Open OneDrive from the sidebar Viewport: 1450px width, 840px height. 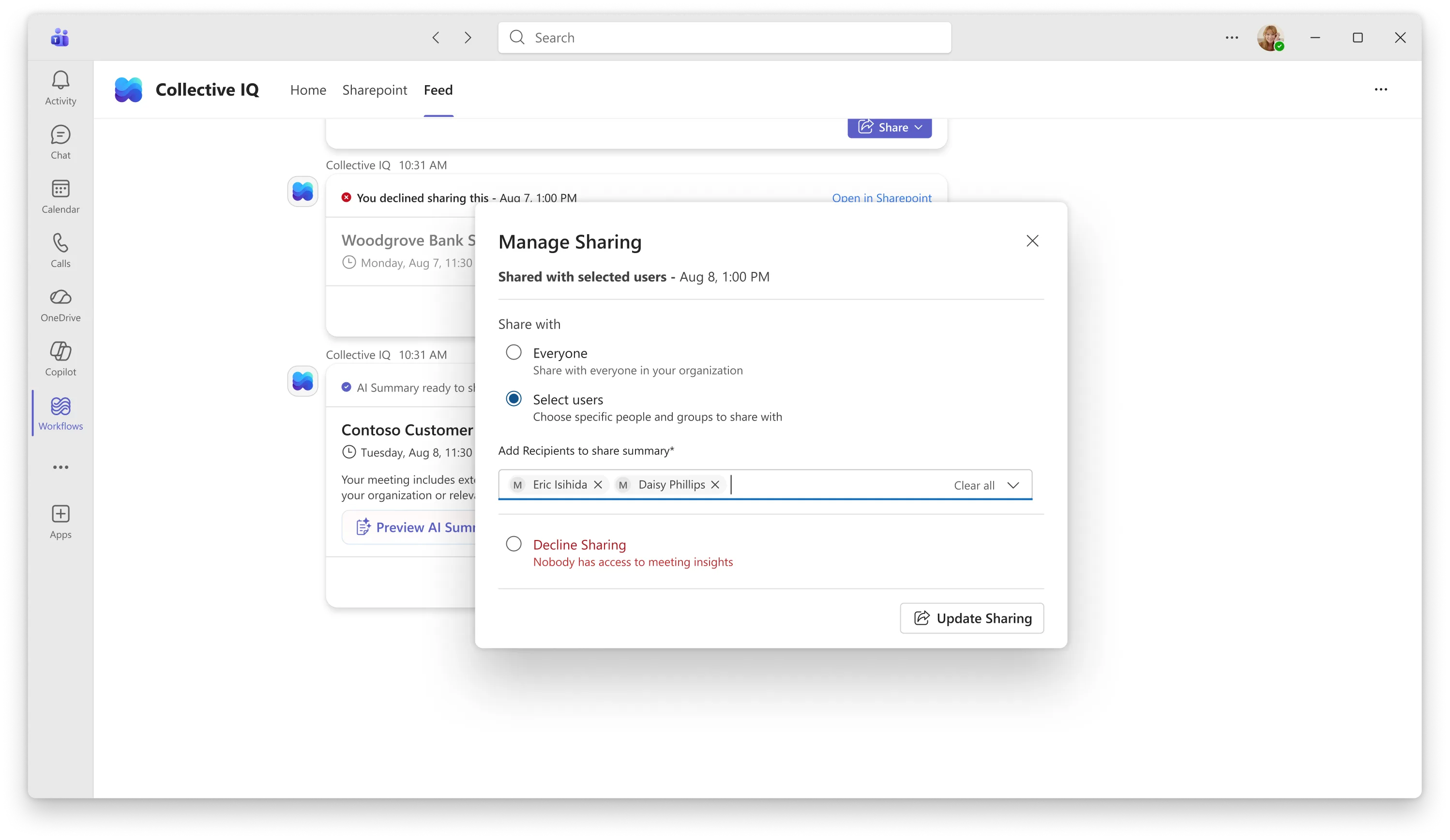(x=60, y=305)
